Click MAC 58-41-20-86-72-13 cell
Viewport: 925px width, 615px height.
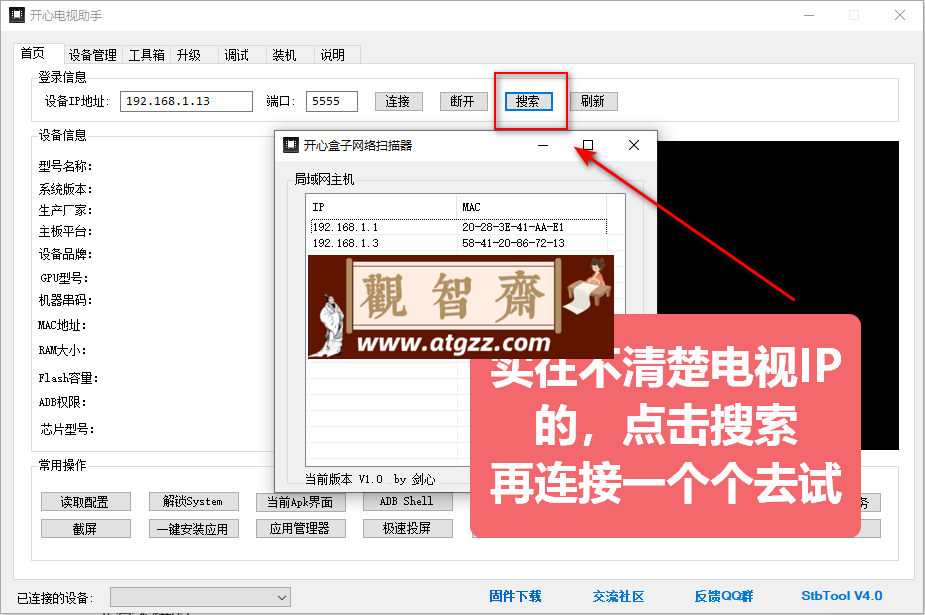pyautogui.click(x=513, y=243)
